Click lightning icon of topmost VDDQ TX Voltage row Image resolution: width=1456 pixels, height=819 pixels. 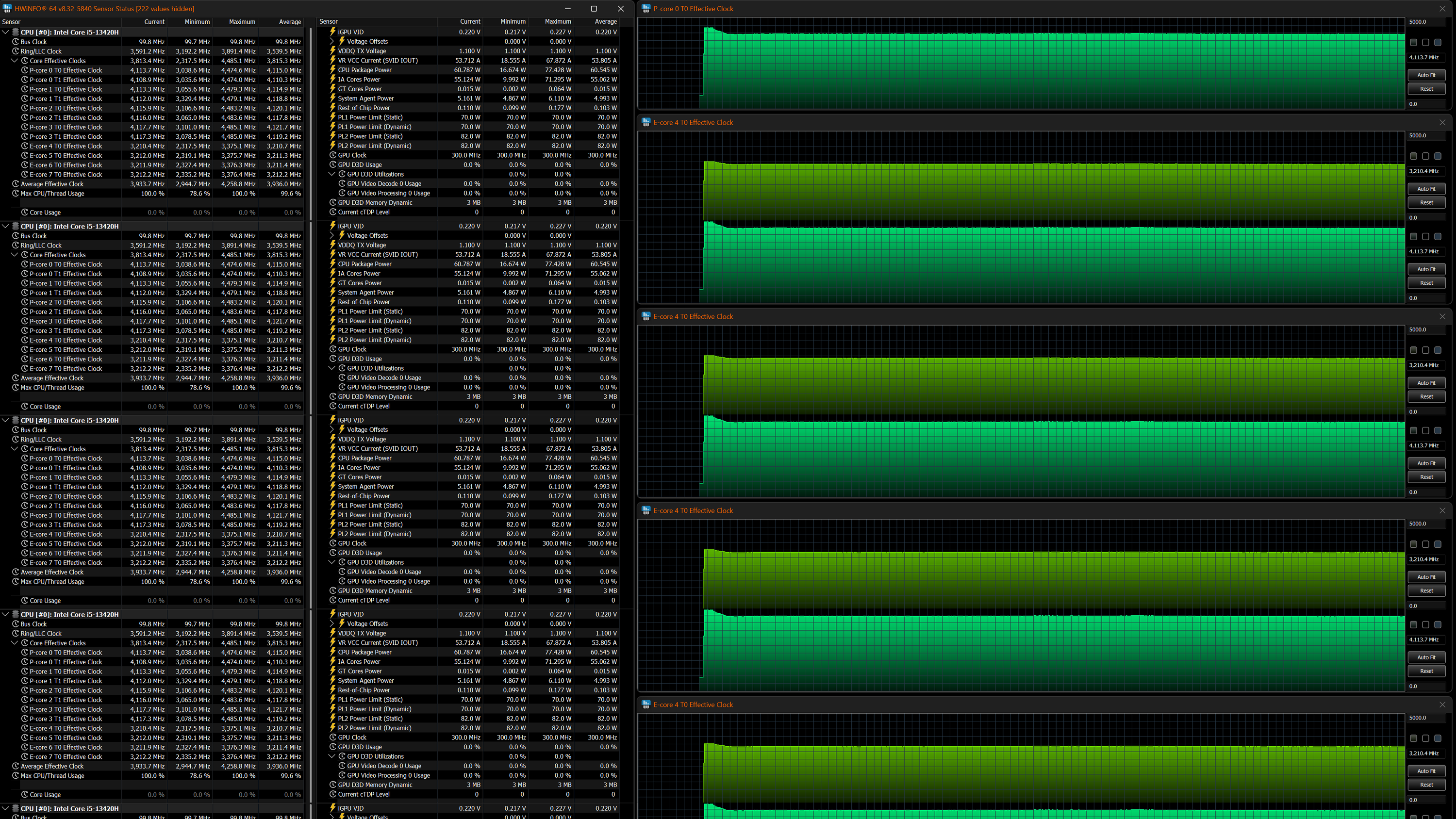point(333,51)
